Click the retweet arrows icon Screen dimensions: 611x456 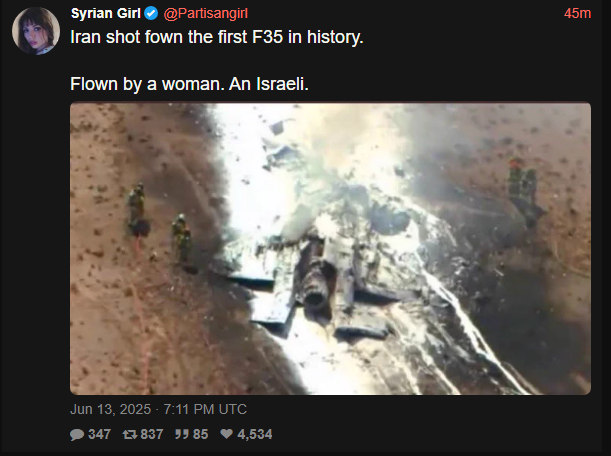130,434
